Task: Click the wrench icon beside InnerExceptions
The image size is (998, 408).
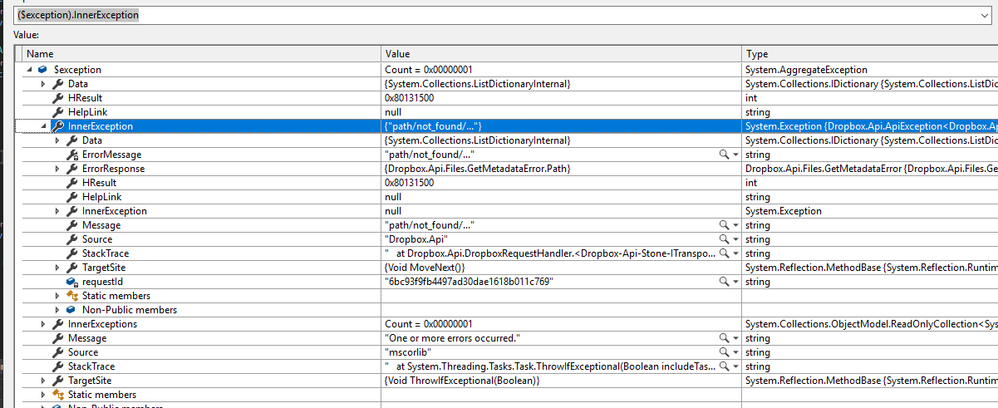Action: pos(57,324)
